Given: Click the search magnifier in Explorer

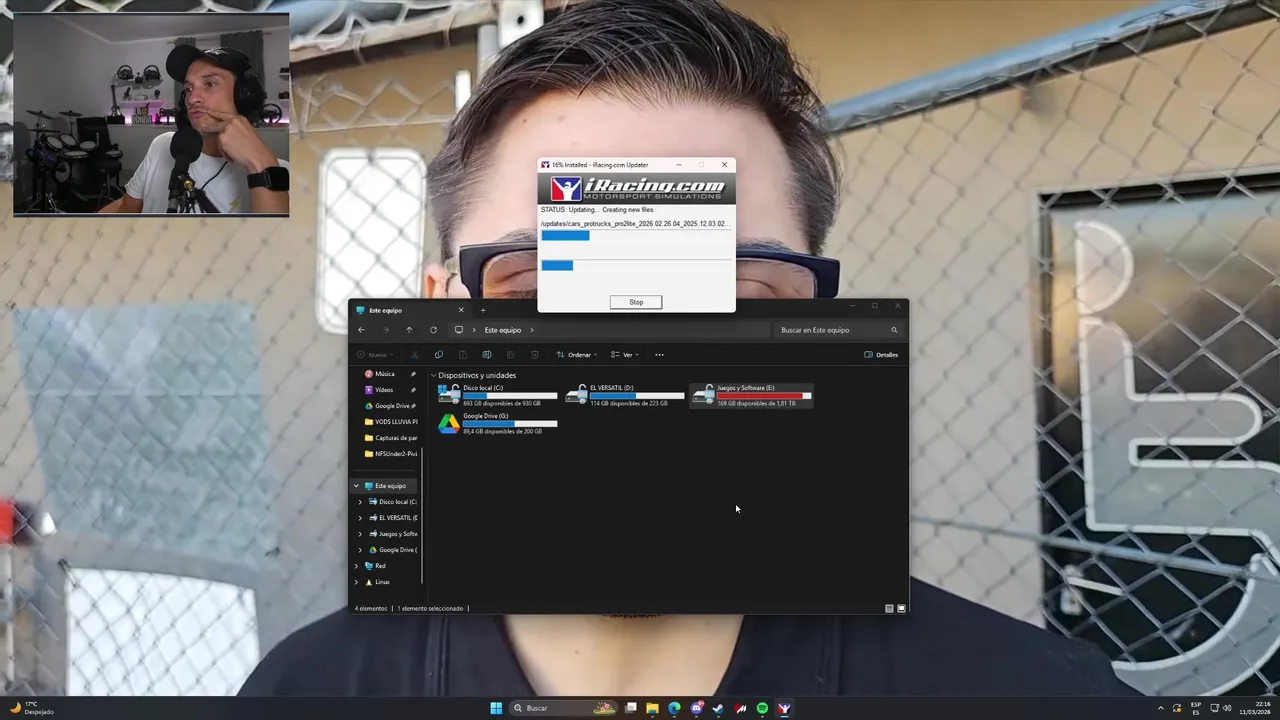Looking at the screenshot, I should 894,330.
